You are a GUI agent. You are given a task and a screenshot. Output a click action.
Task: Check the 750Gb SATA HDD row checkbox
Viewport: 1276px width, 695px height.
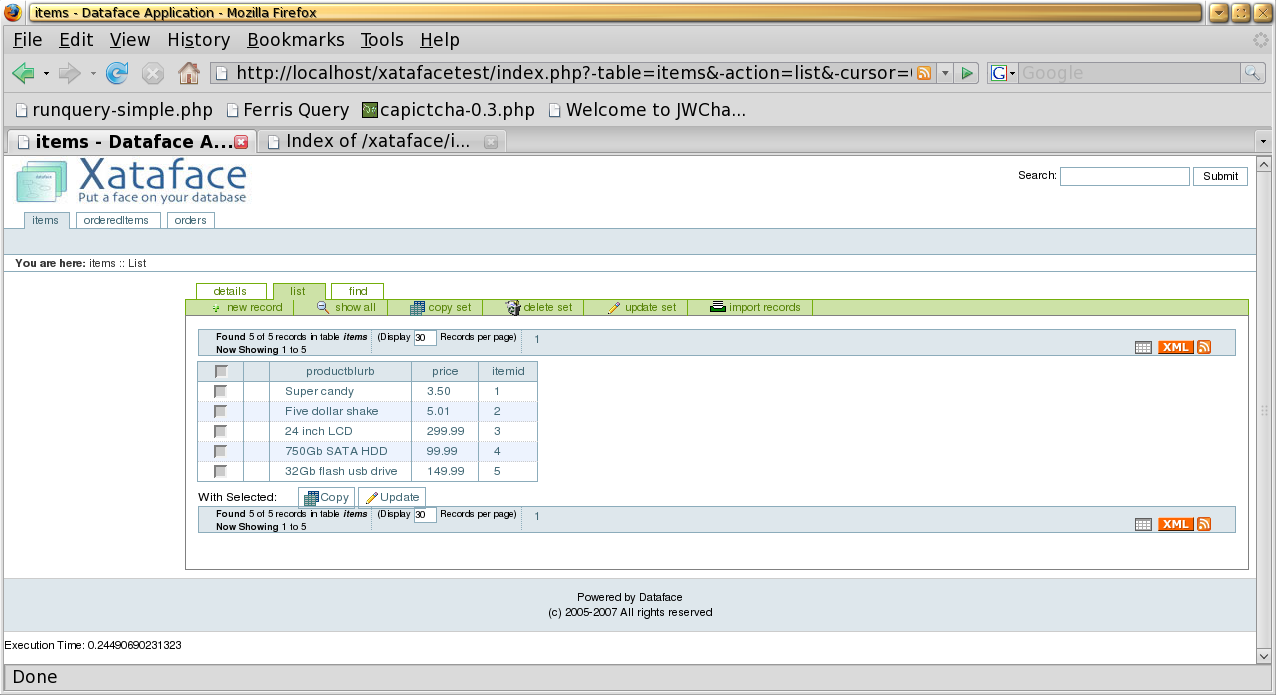(x=221, y=451)
